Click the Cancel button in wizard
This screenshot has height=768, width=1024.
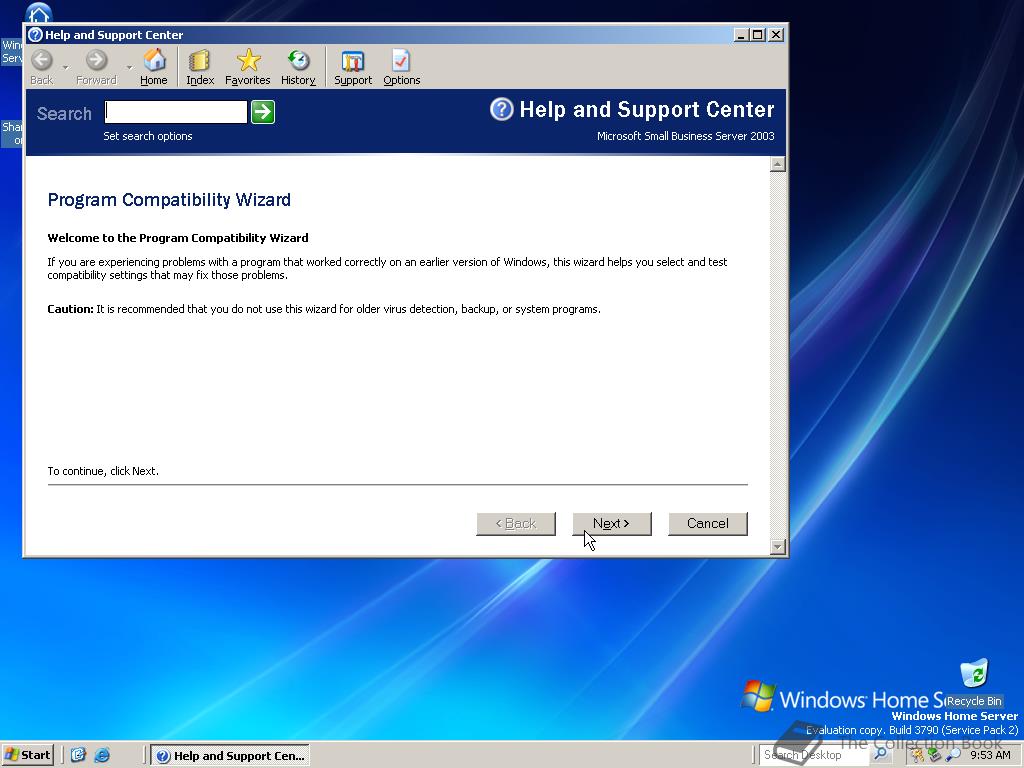(x=708, y=524)
